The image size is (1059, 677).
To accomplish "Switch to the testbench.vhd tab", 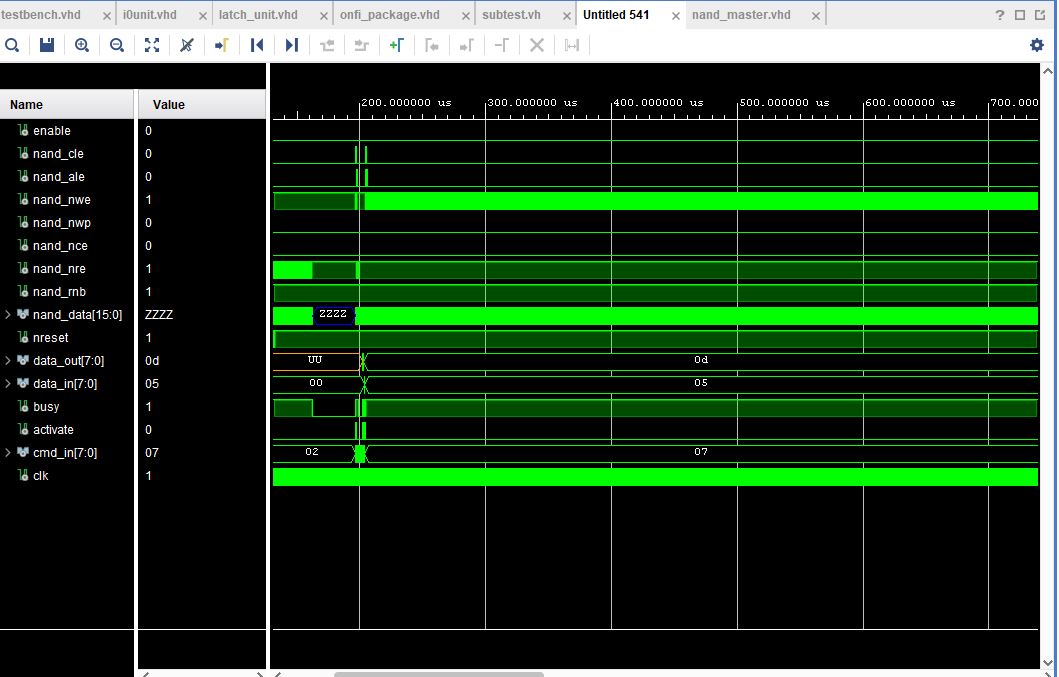I will pyautogui.click(x=41, y=15).
